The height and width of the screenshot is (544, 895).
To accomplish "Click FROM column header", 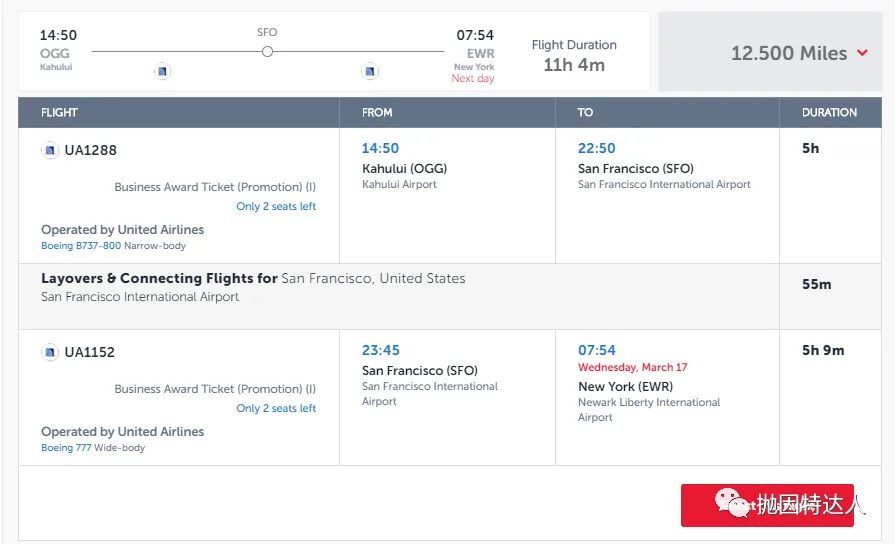I will click(x=377, y=112).
